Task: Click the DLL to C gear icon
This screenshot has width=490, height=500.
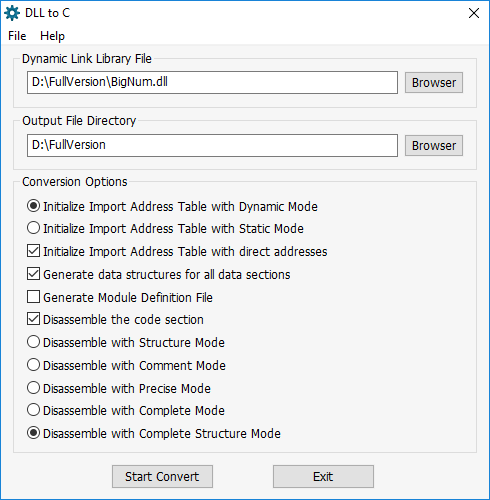Action: pos(12,13)
